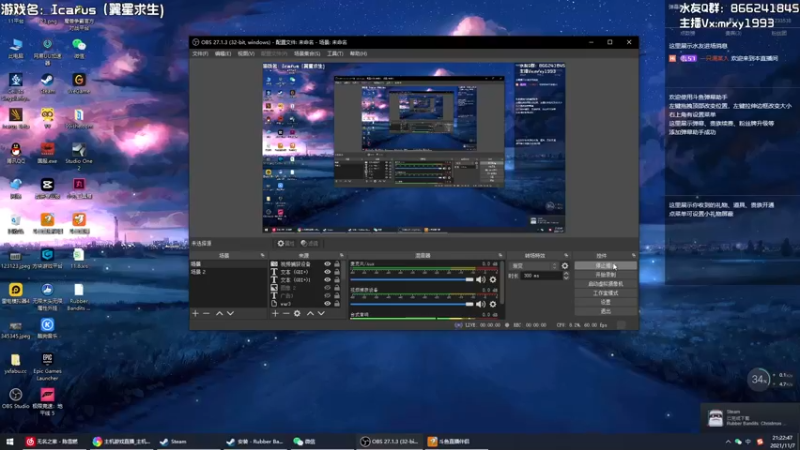
Task: Adjust the second mixer channel volume slider
Action: (412, 304)
